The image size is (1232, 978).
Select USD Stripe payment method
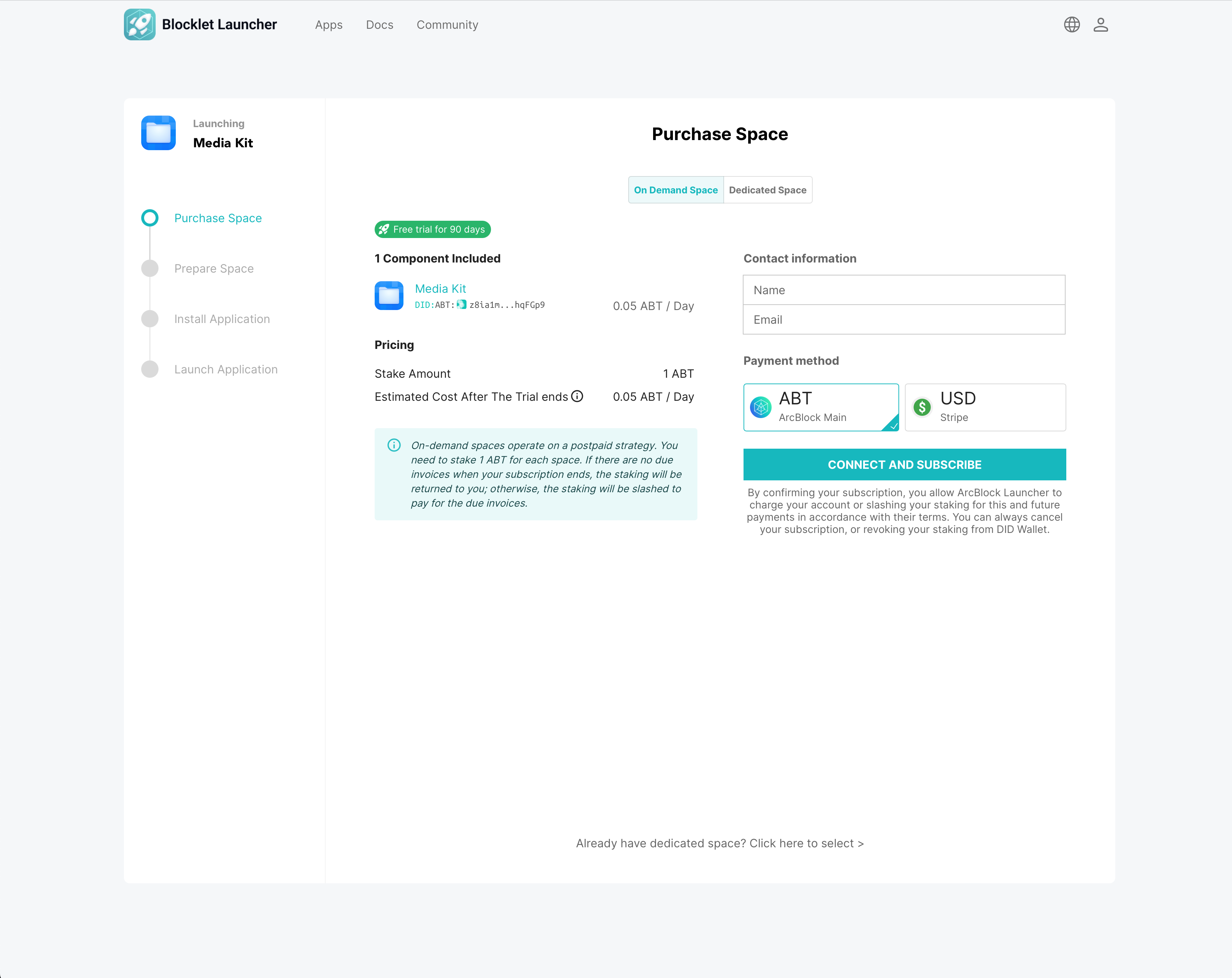click(x=985, y=407)
